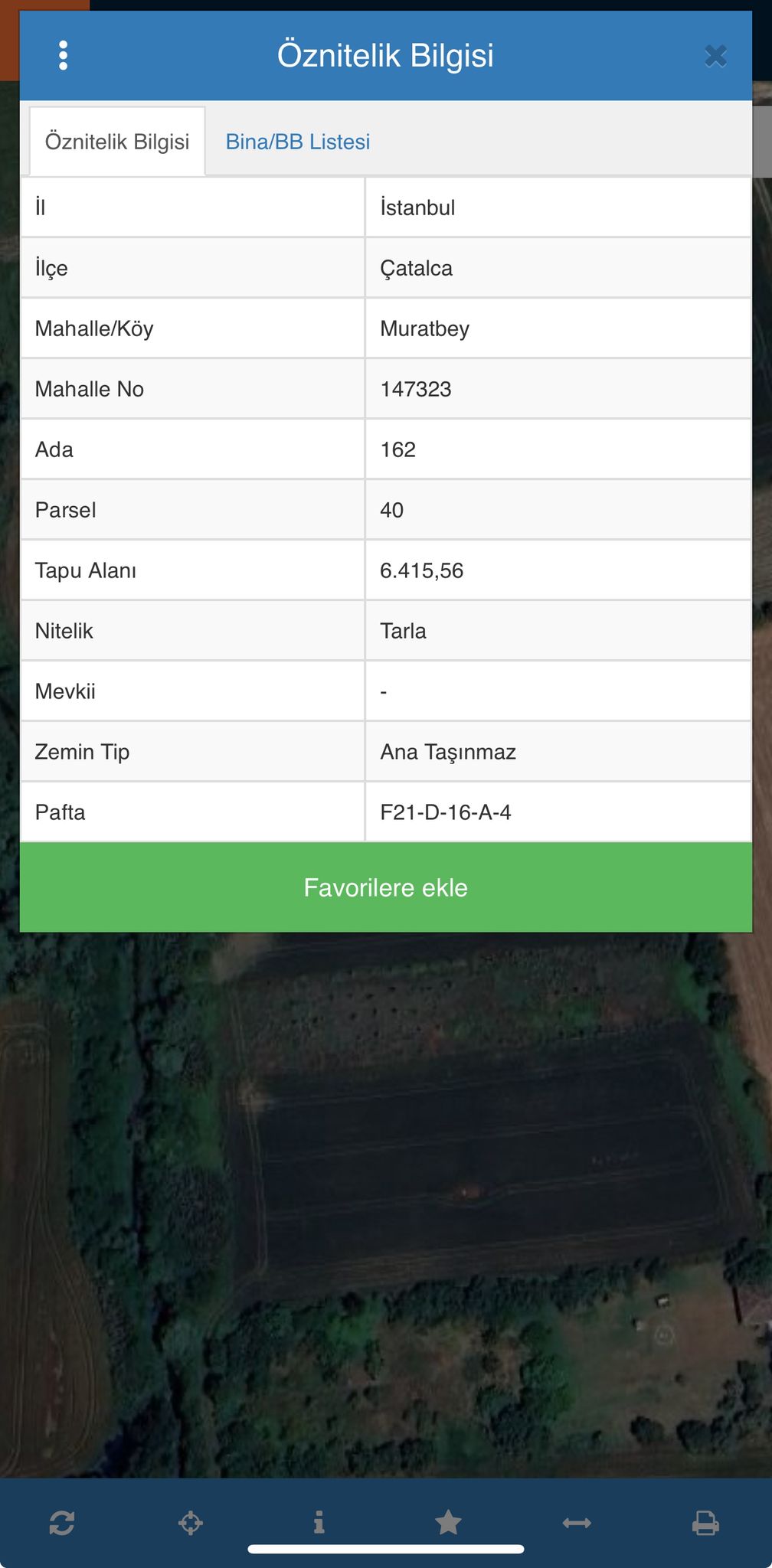Click the Favorilere ekle button
This screenshot has height=1568, width=772.
tap(386, 887)
